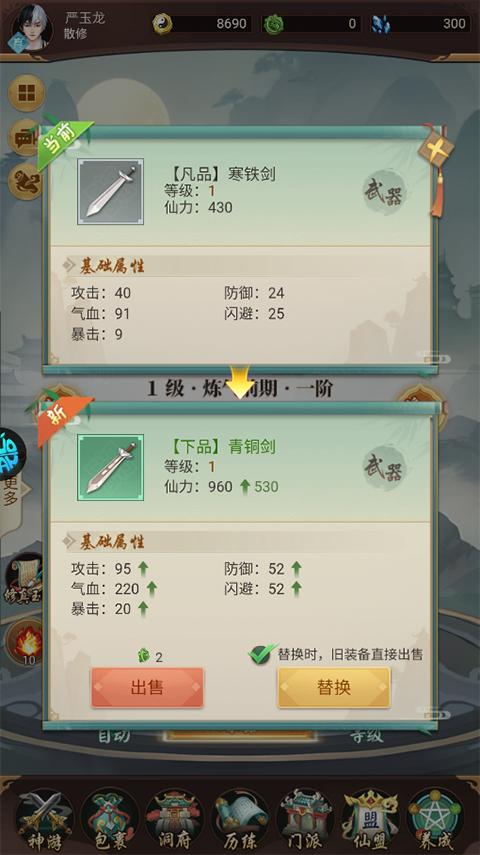Open the player avatar portrait

pos(31,27)
